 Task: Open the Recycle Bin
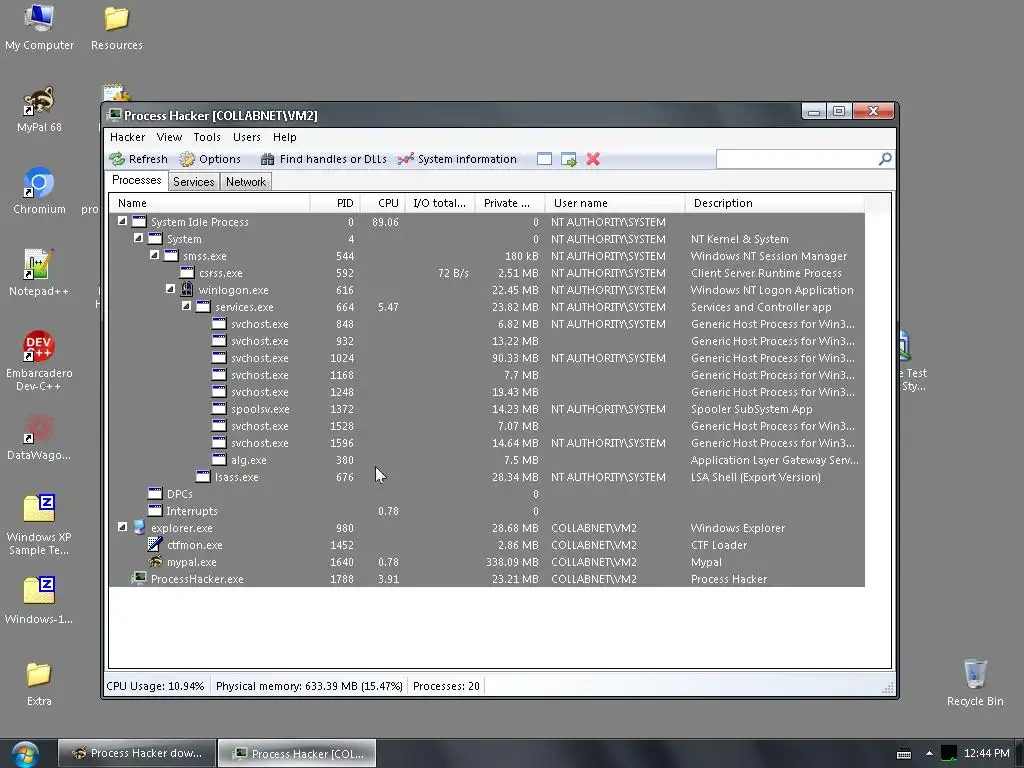click(x=975, y=683)
